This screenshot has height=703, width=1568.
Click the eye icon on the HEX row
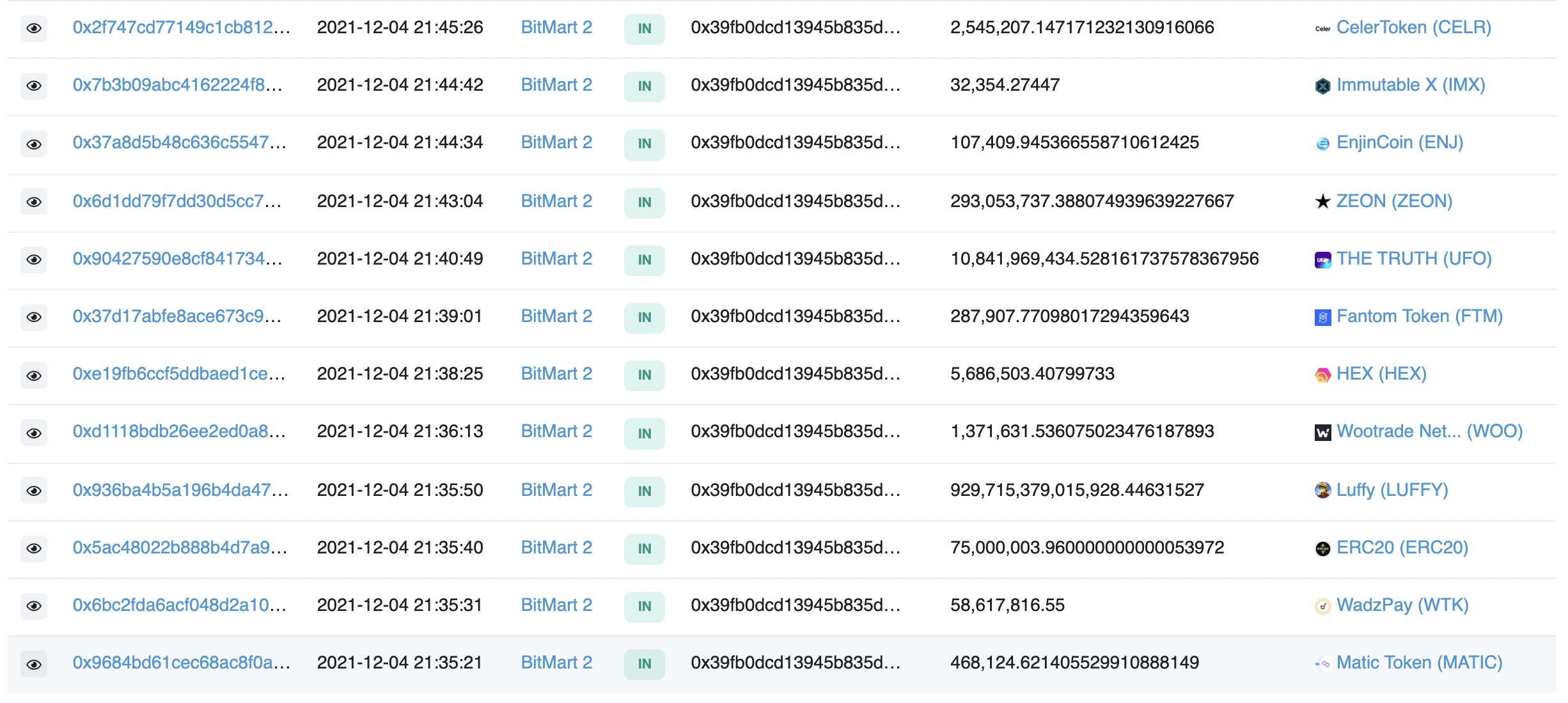pos(34,375)
